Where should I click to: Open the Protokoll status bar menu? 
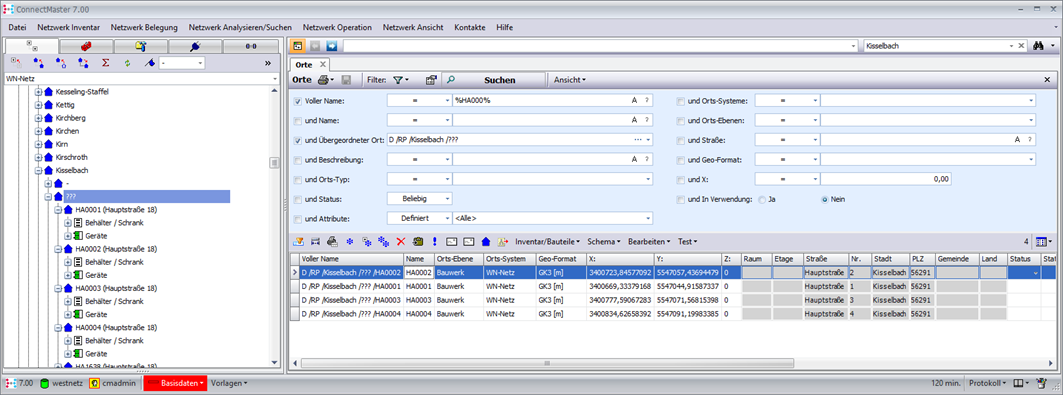click(986, 383)
